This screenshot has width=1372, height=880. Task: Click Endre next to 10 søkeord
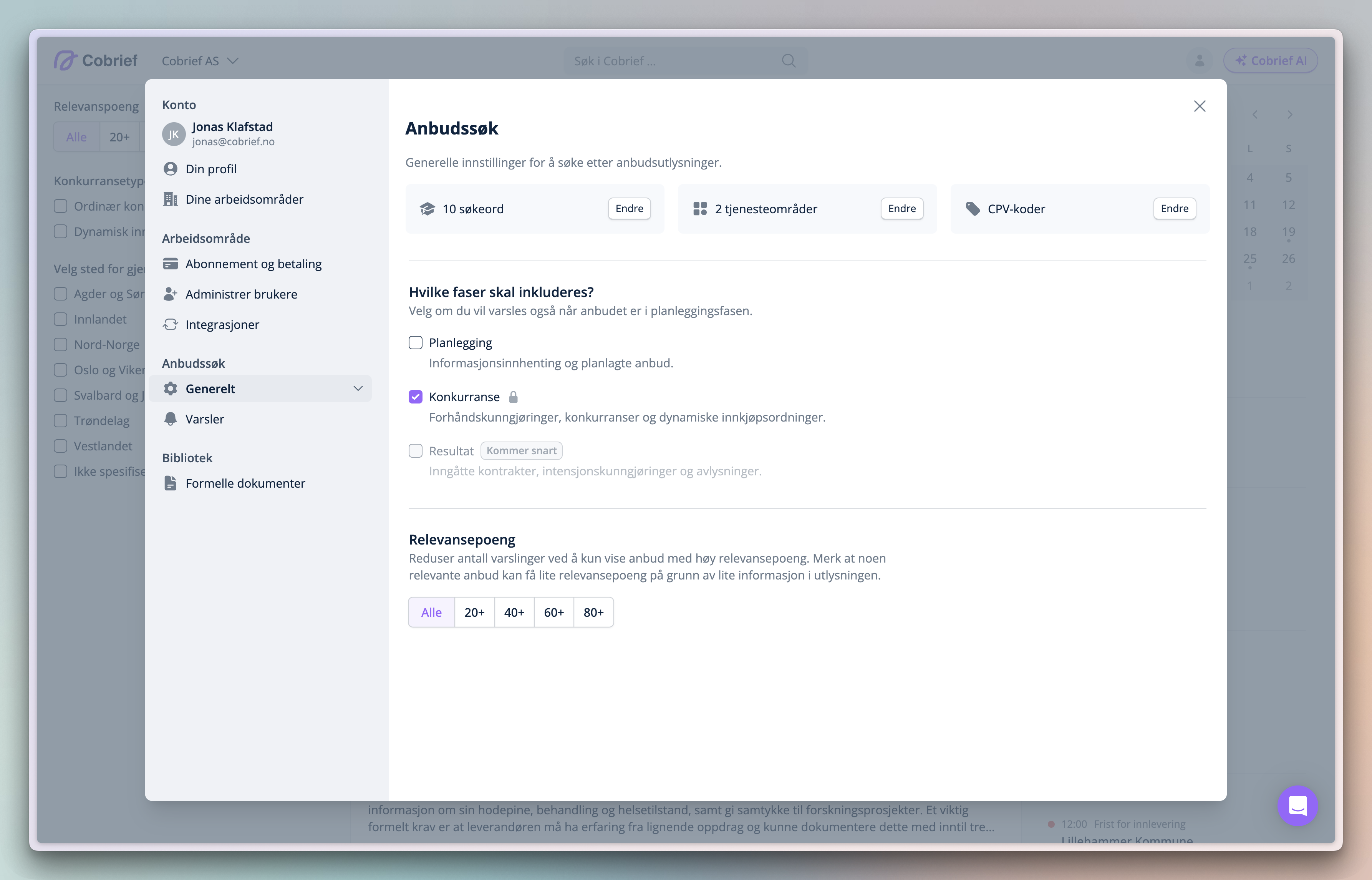pos(629,209)
